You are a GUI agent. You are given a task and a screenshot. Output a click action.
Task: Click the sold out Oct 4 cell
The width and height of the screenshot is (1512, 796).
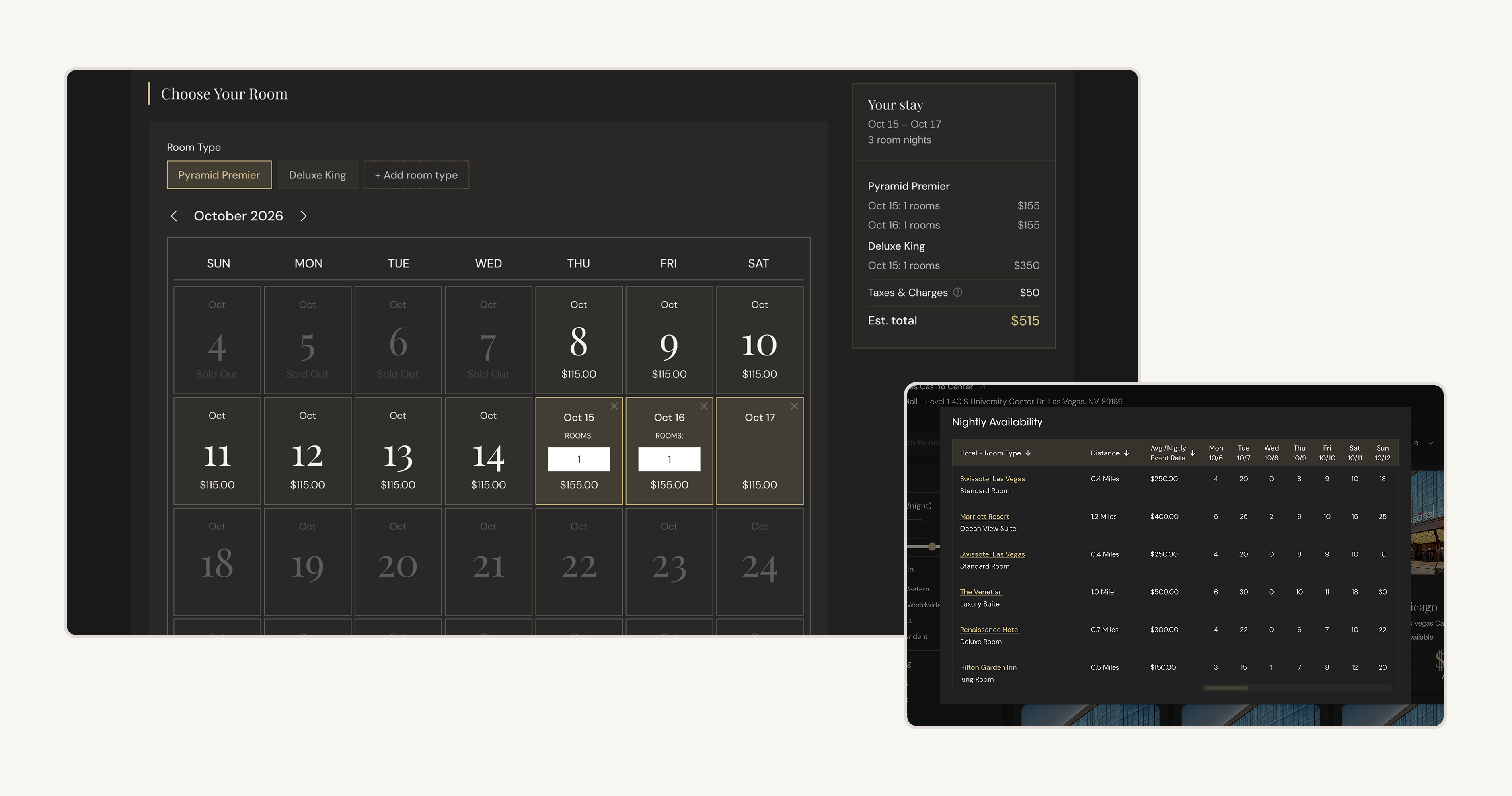point(217,340)
